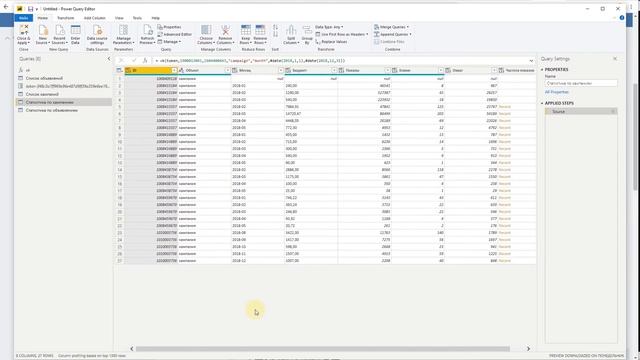Screen dimensions: 640x360
Task: Open the Help tab
Action: click(156, 18)
